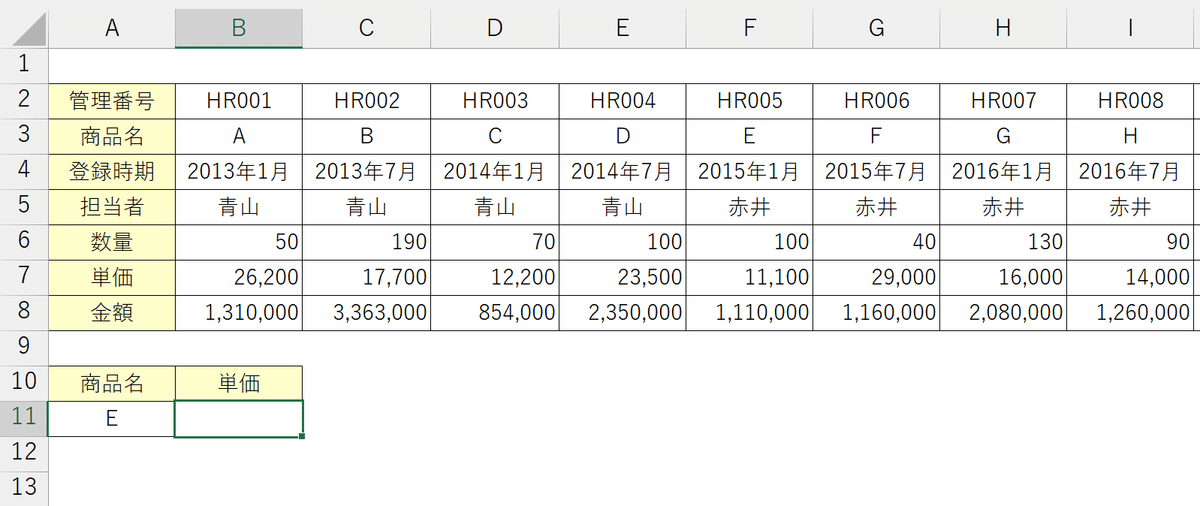This screenshot has height=506, width=1200.
Task: Select the date cell 2015年1月
Action: point(749,171)
